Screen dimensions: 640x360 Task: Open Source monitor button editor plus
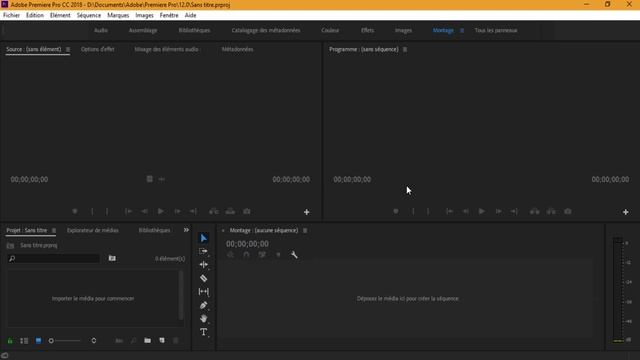point(307,212)
